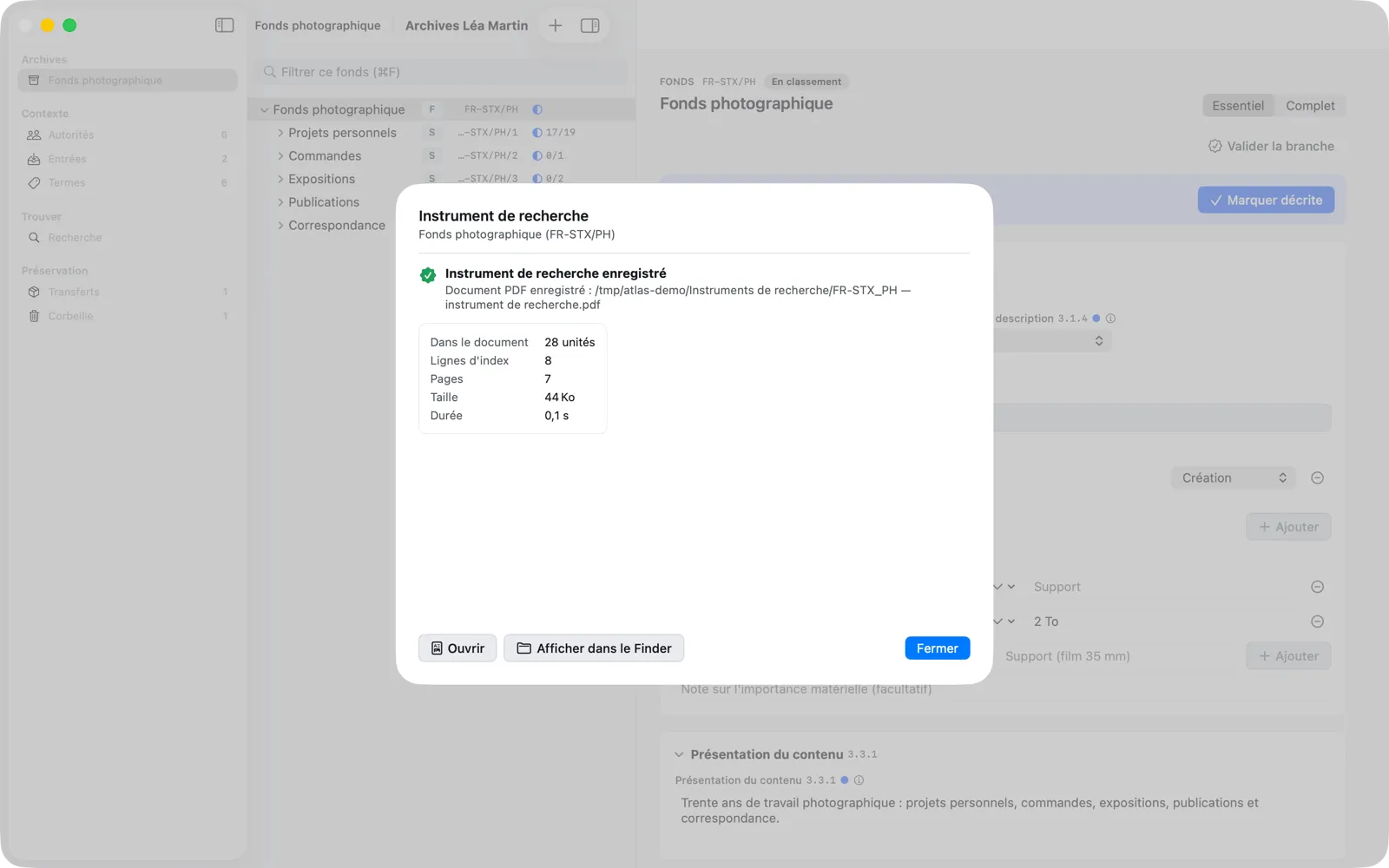Expand the Projets personnels series
Screen dimensions: 1389x868
[x=280, y=133]
